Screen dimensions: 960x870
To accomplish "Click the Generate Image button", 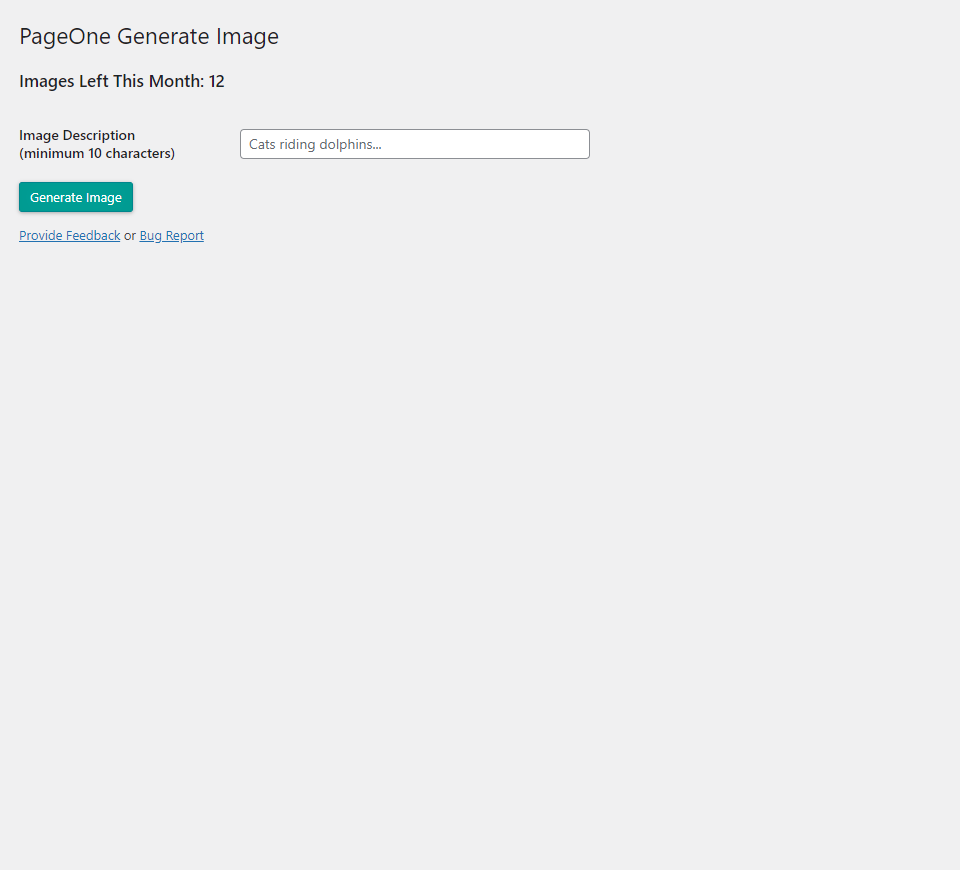I will 76,197.
